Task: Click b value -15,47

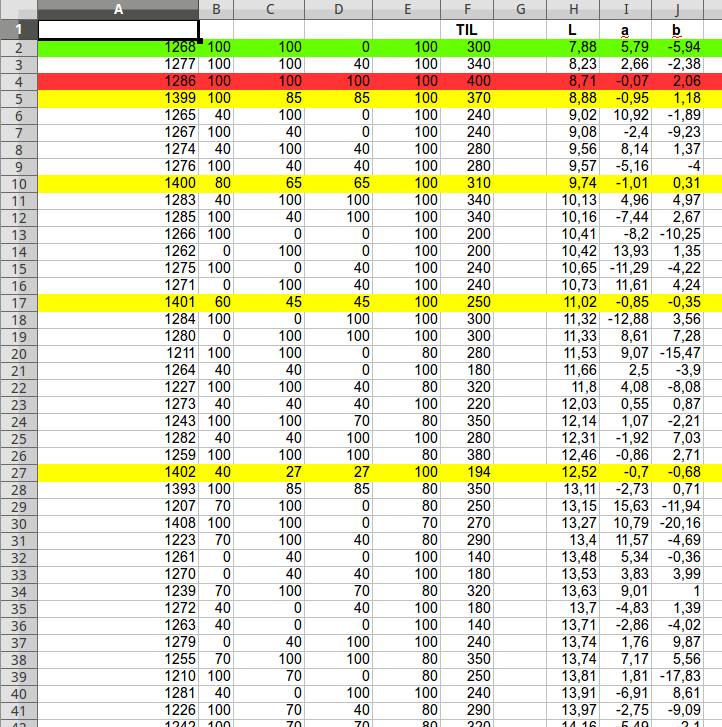Action: tap(677, 353)
